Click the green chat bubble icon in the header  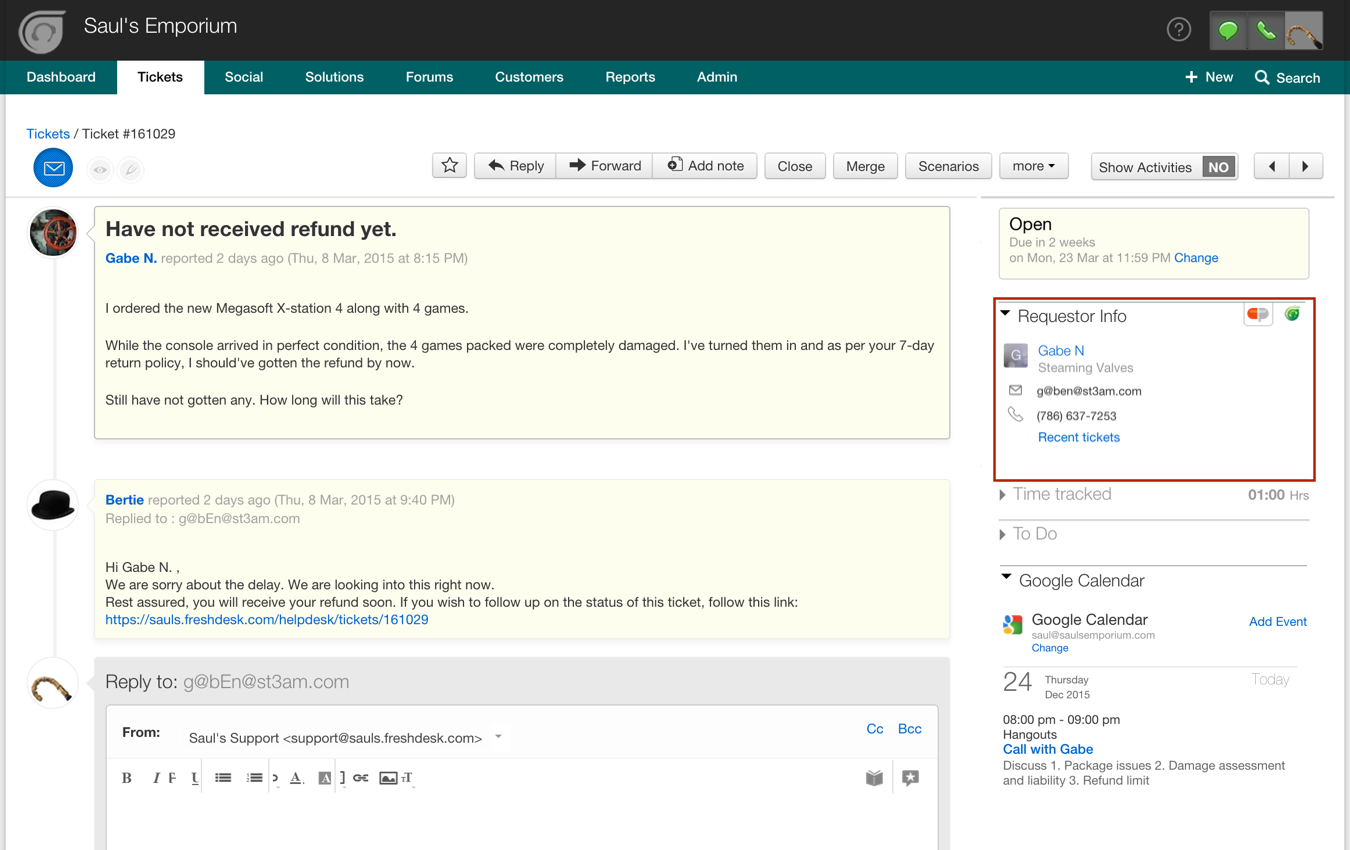[x=1227, y=31]
